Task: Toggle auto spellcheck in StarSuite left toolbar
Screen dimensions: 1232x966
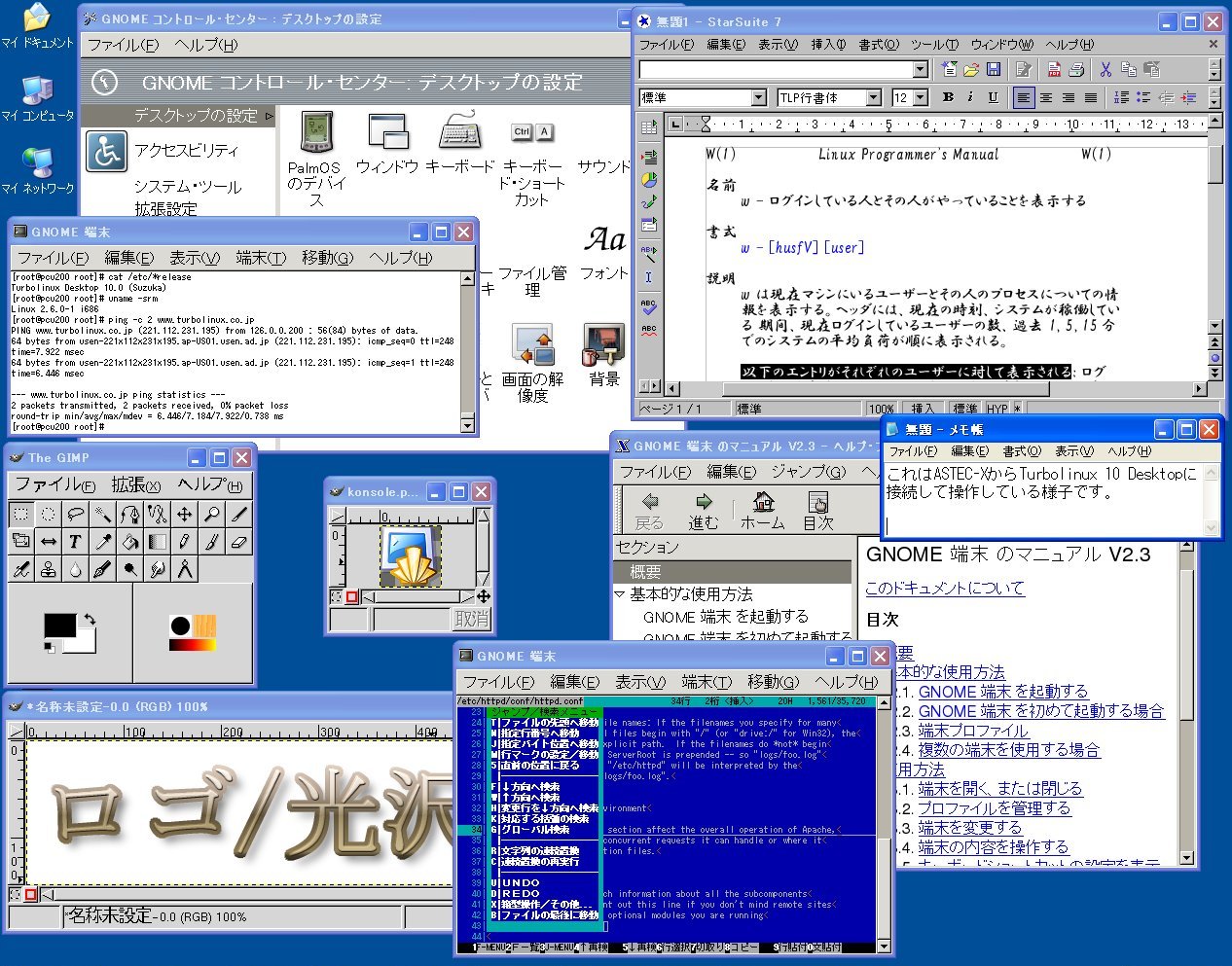Action: click(649, 332)
